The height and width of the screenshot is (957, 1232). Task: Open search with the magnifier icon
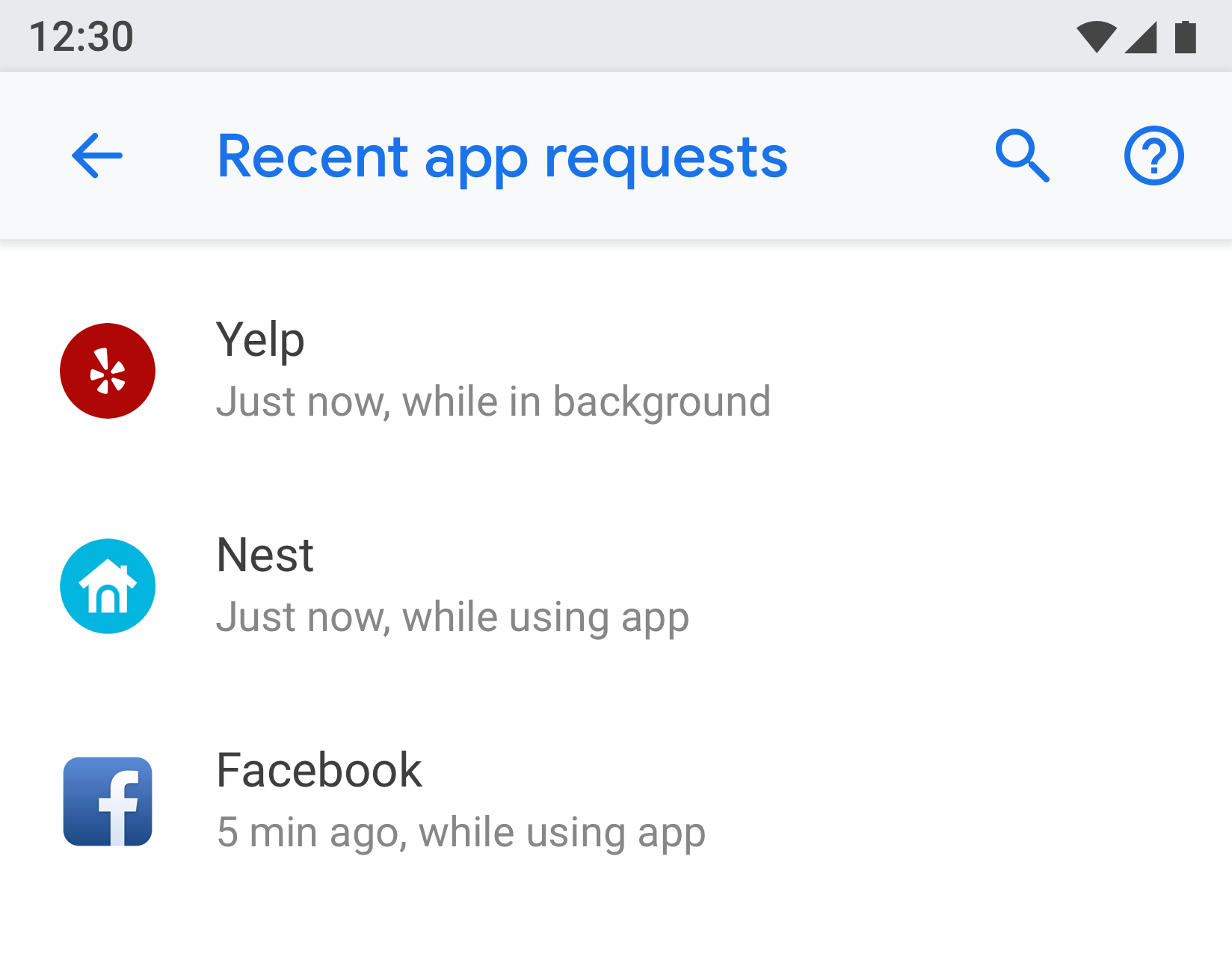[1022, 156]
